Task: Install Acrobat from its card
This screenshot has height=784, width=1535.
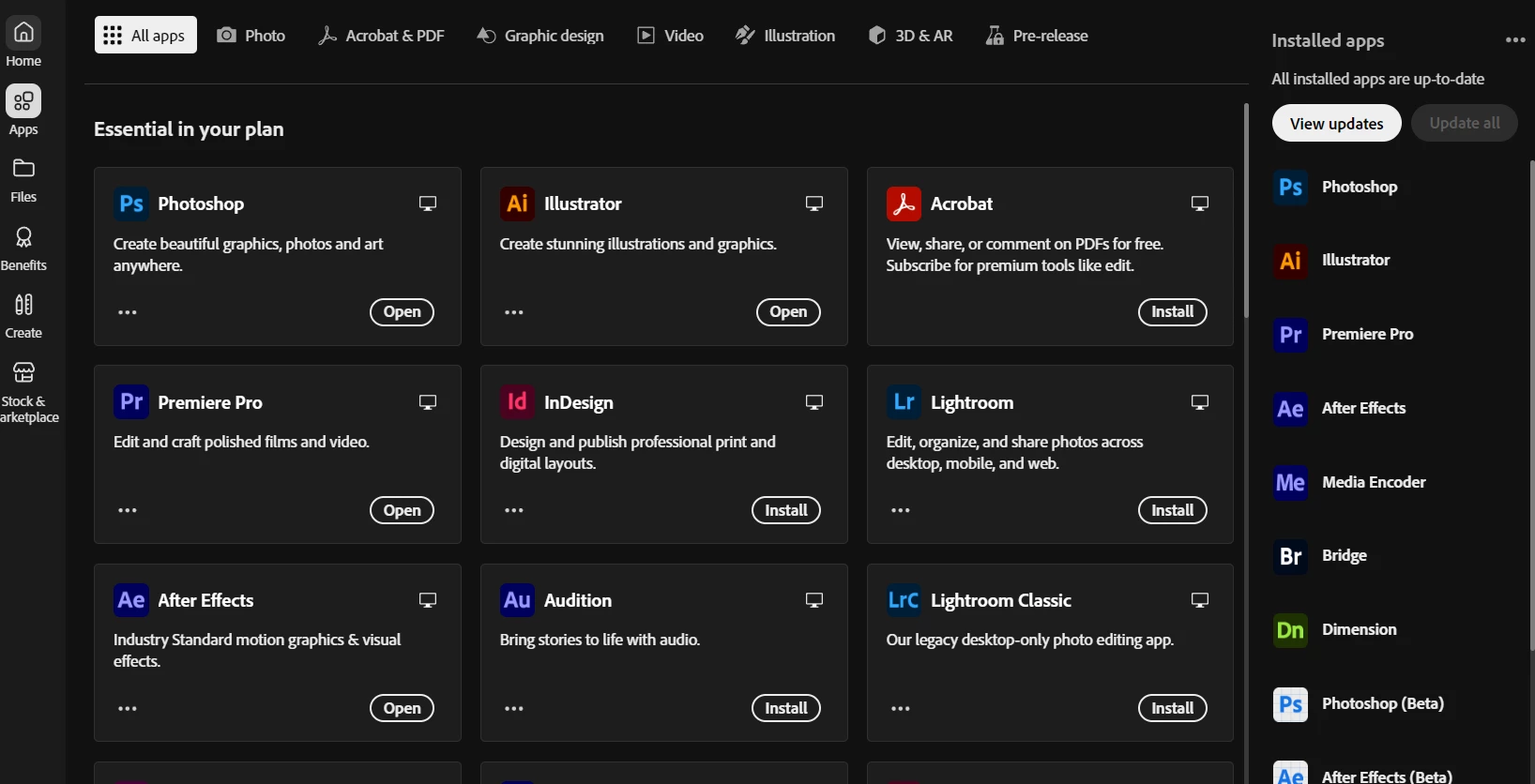Action: tap(1173, 312)
